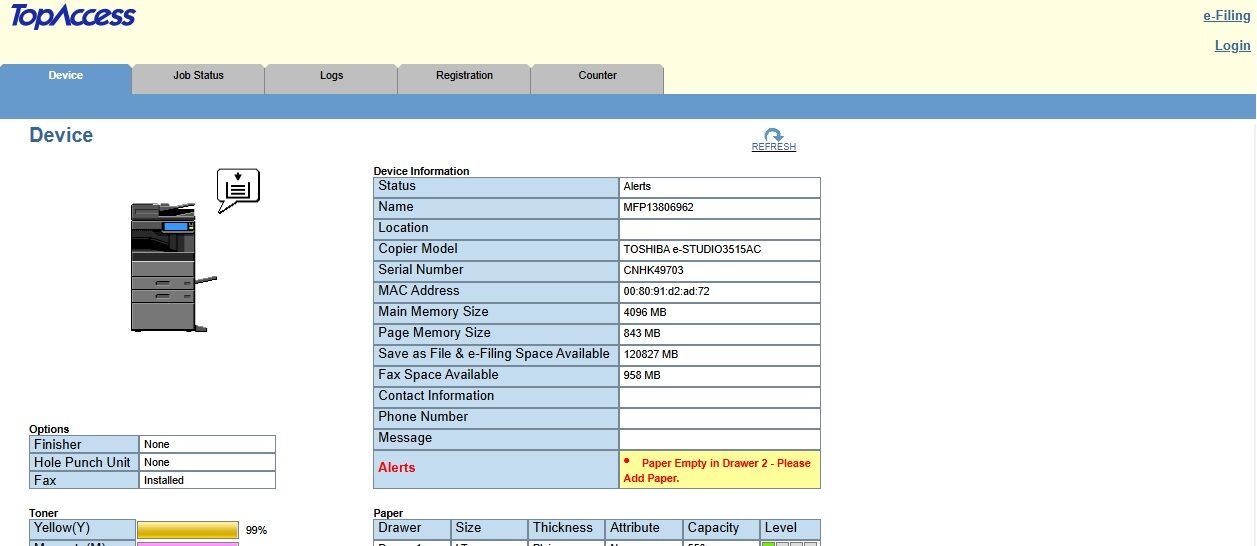
Task: Click the device name MFP13806962
Action: pyautogui.click(x=658, y=208)
